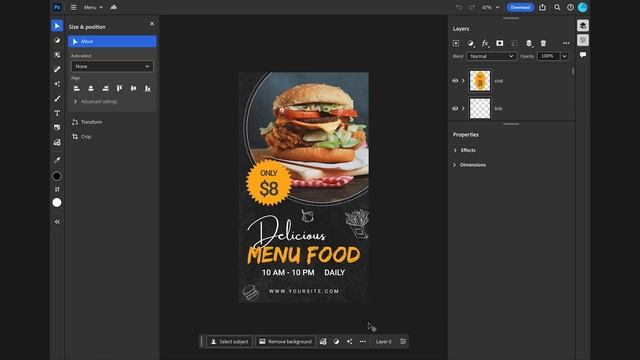Select the Place image tool in toolbar
Image resolution: width=640 pixels, height=360 pixels.
coord(57,142)
